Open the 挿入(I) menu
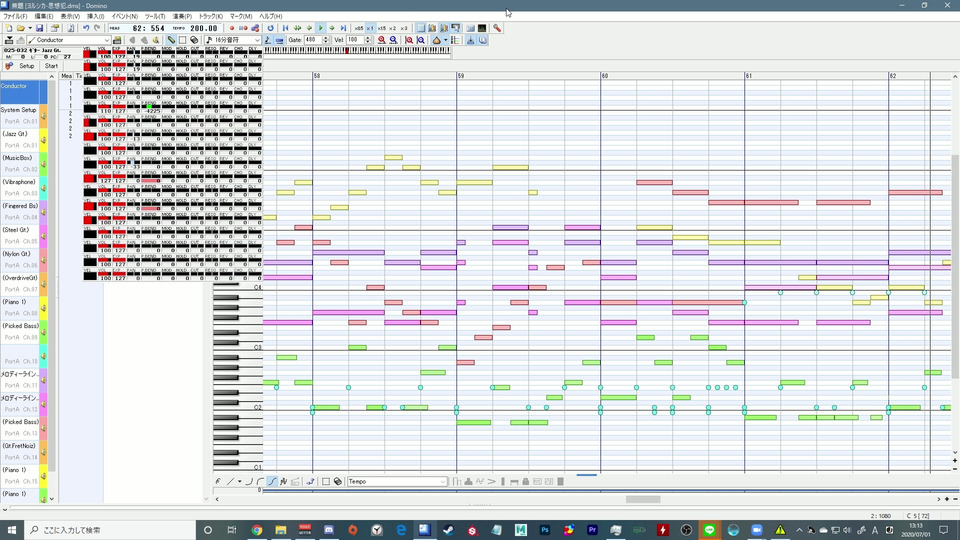Image resolution: width=960 pixels, height=540 pixels. (96, 17)
